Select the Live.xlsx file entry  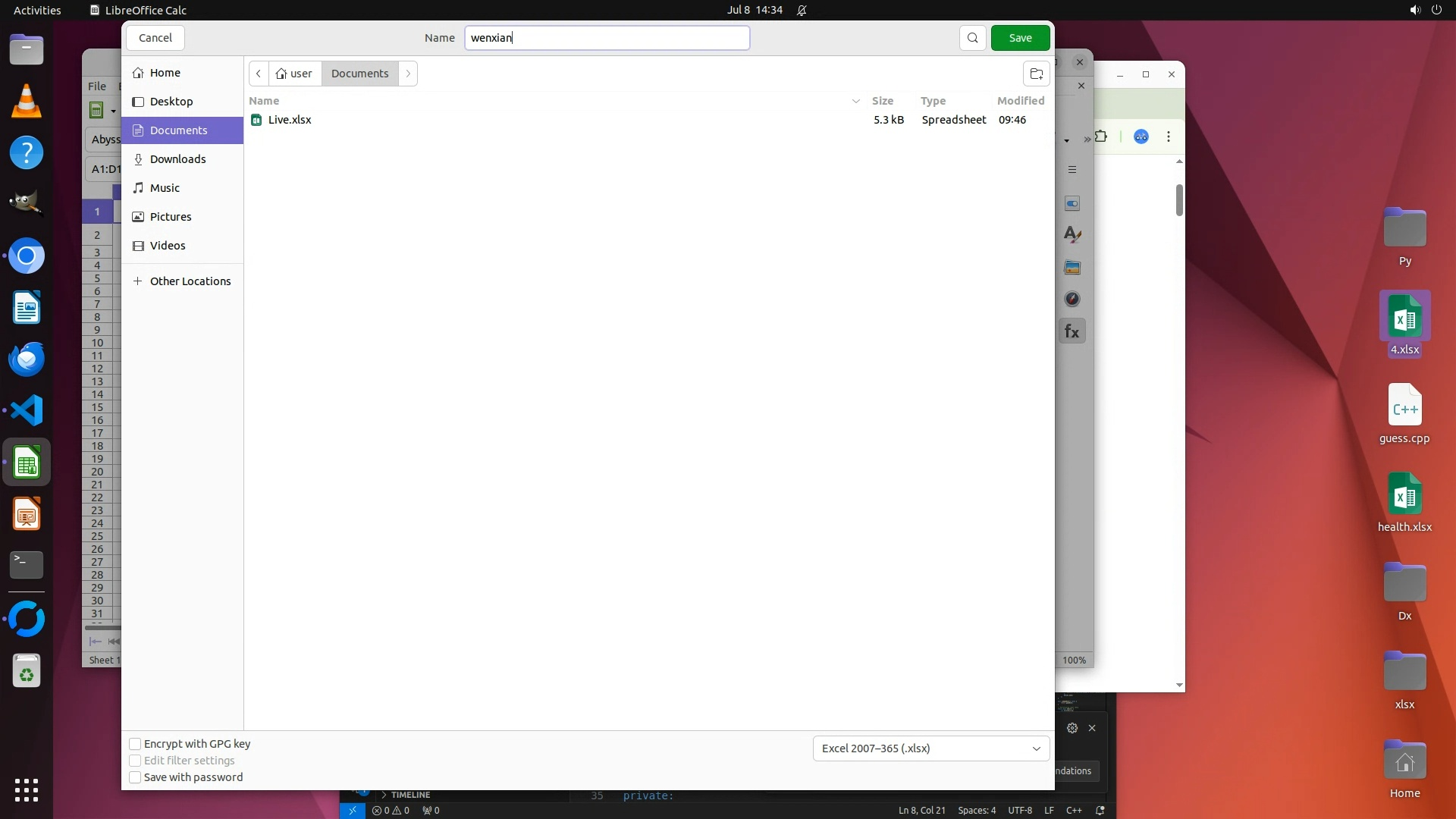point(290,120)
